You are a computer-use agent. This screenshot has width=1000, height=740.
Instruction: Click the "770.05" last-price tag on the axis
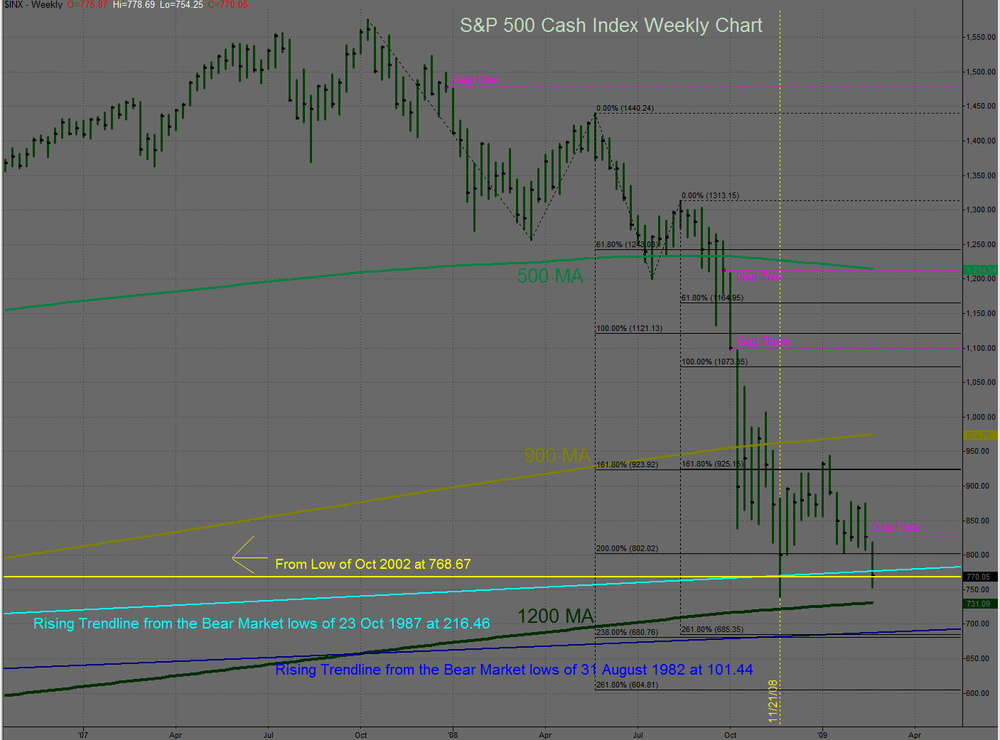coord(978,577)
